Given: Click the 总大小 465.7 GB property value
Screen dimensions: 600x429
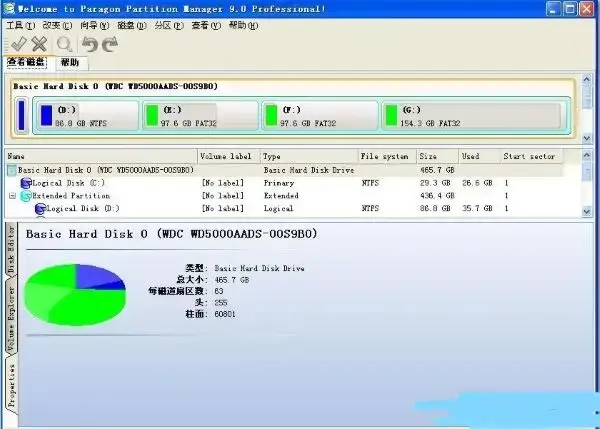Looking at the screenshot, I should coord(232,280).
